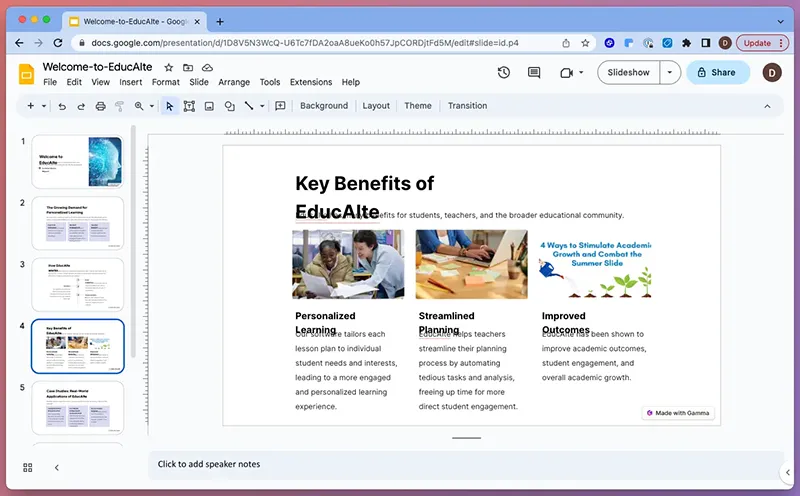
Task: Click the Transition button
Action: (x=467, y=106)
